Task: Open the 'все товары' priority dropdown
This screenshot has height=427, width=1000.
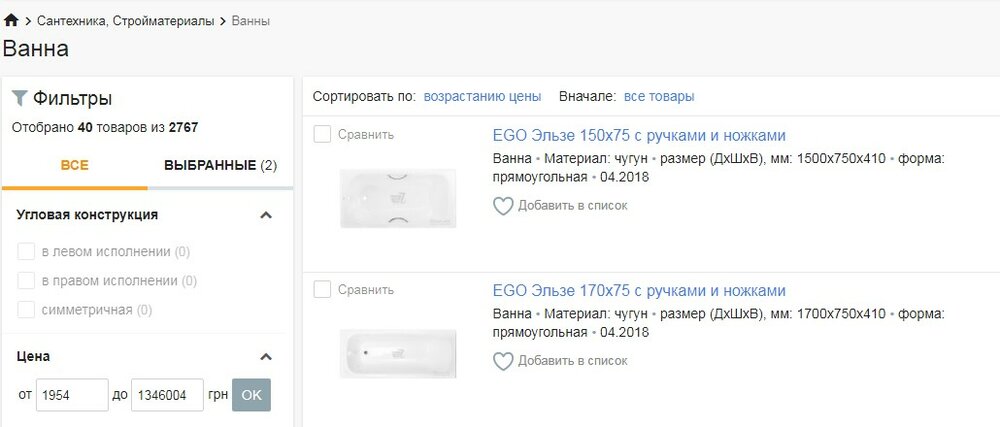Action: pos(659,97)
